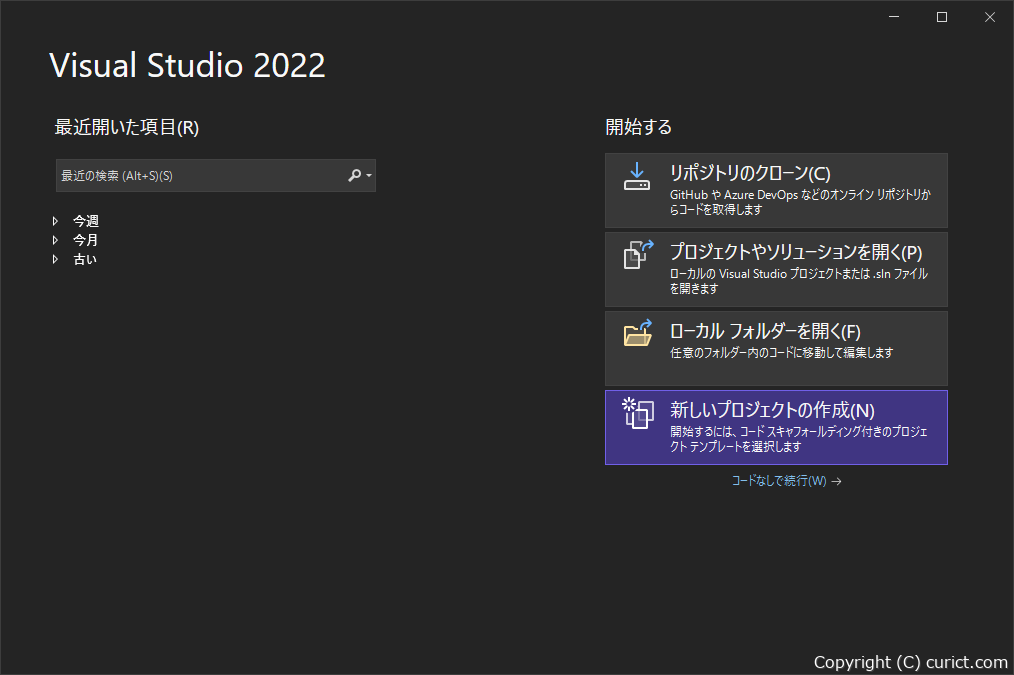Expand the 今月 recent items group
The image size is (1014, 675).
[x=57, y=239]
